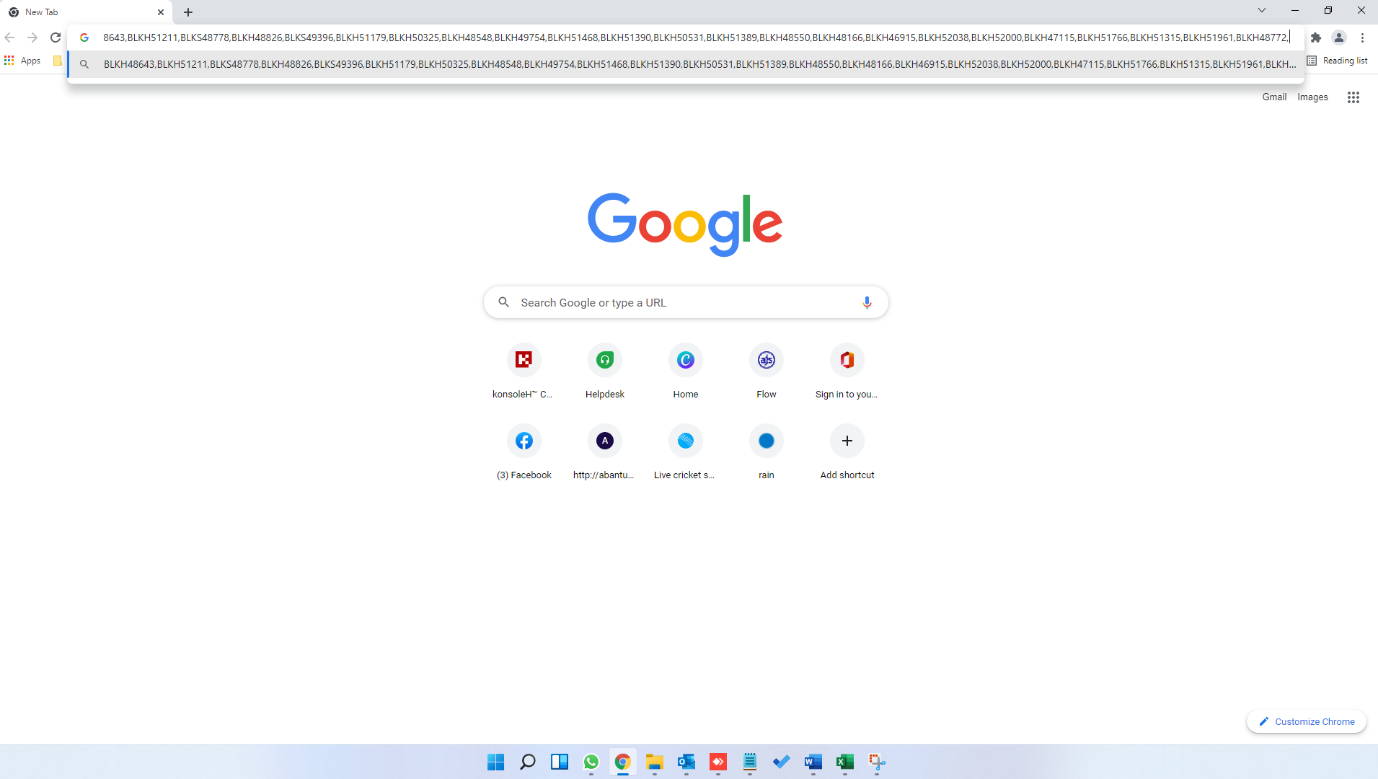Open the rain shortcut tile
Screen dimensions: 1378x779
tap(766, 451)
